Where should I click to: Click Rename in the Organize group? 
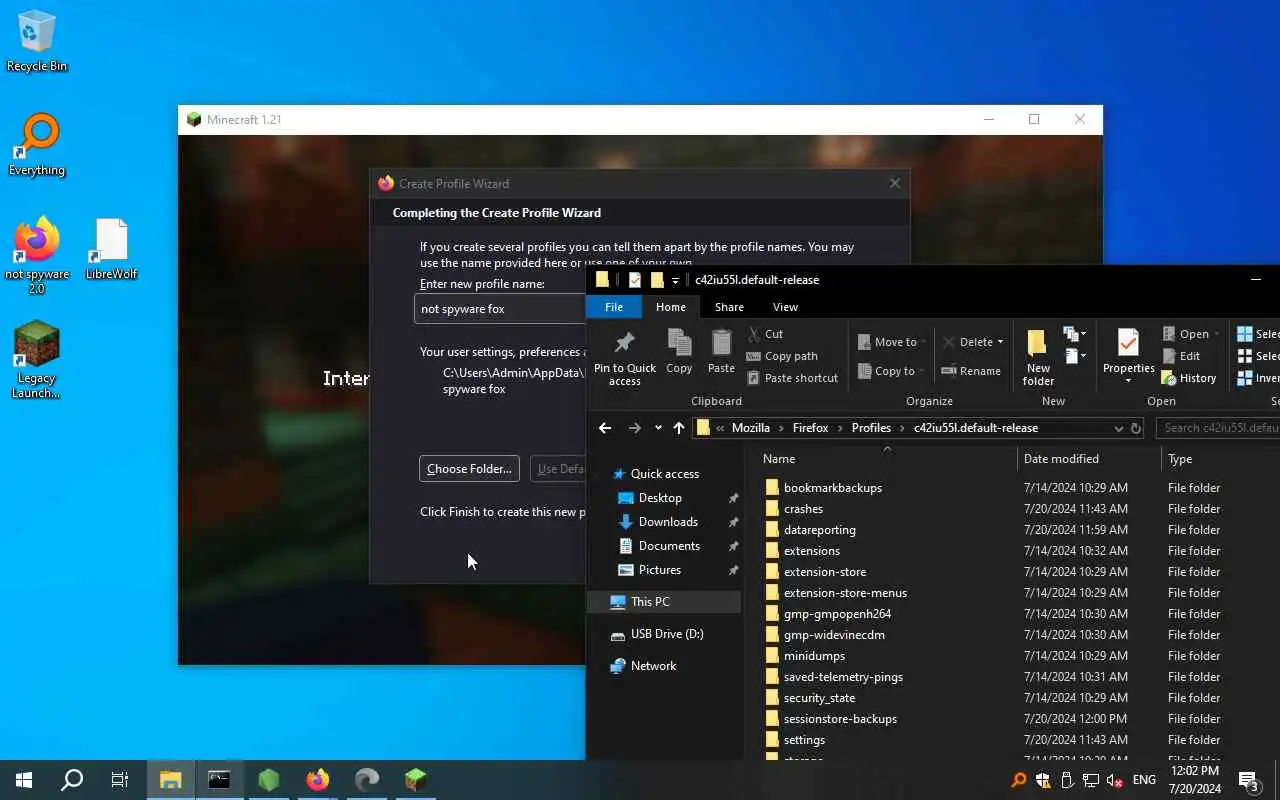click(x=971, y=371)
